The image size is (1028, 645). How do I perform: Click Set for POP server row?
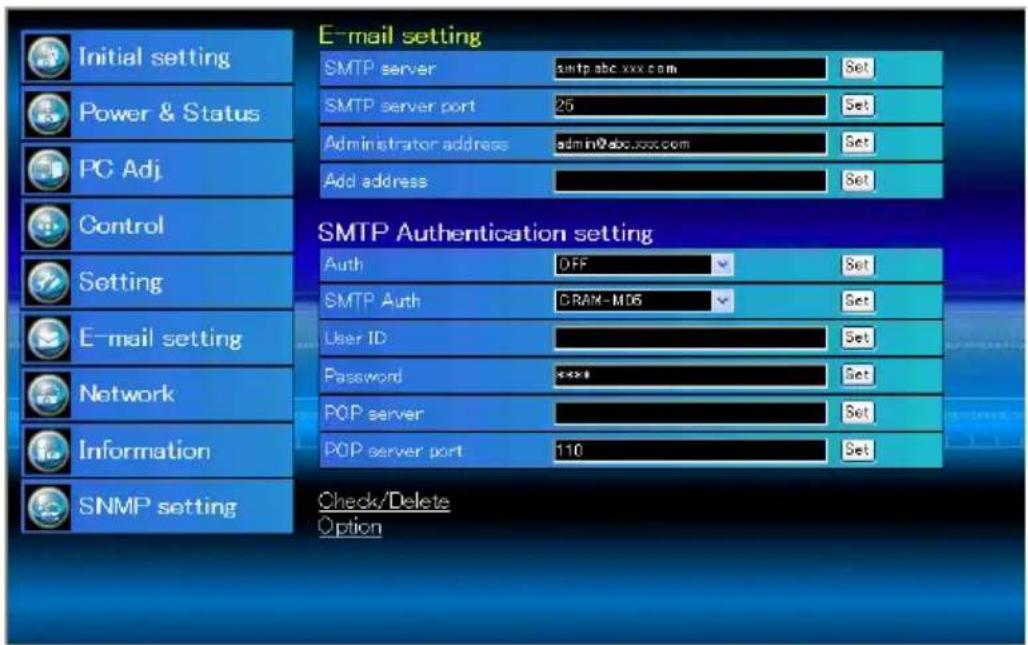[x=858, y=412]
